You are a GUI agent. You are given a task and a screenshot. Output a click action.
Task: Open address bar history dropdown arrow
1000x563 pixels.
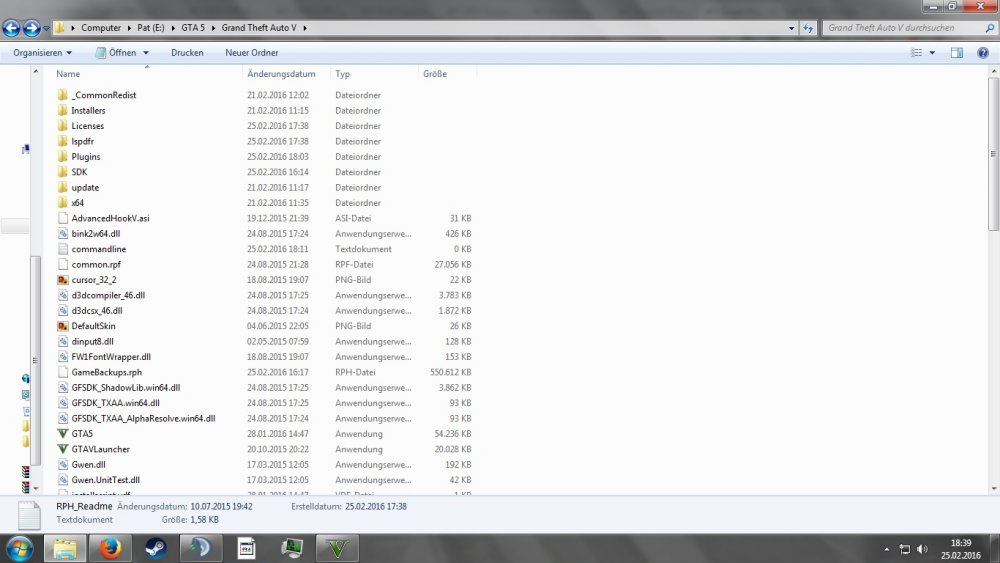[x=791, y=28]
